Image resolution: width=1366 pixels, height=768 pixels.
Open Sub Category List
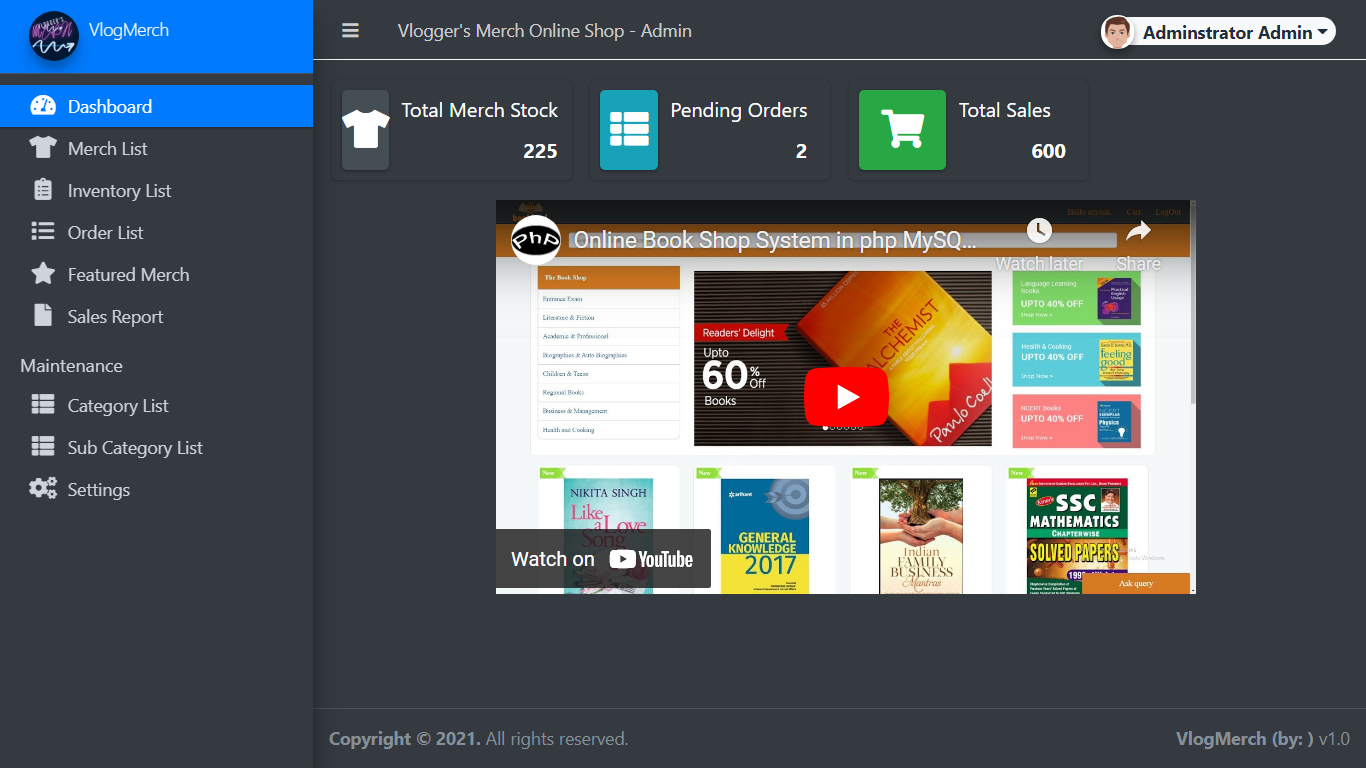pos(156,447)
